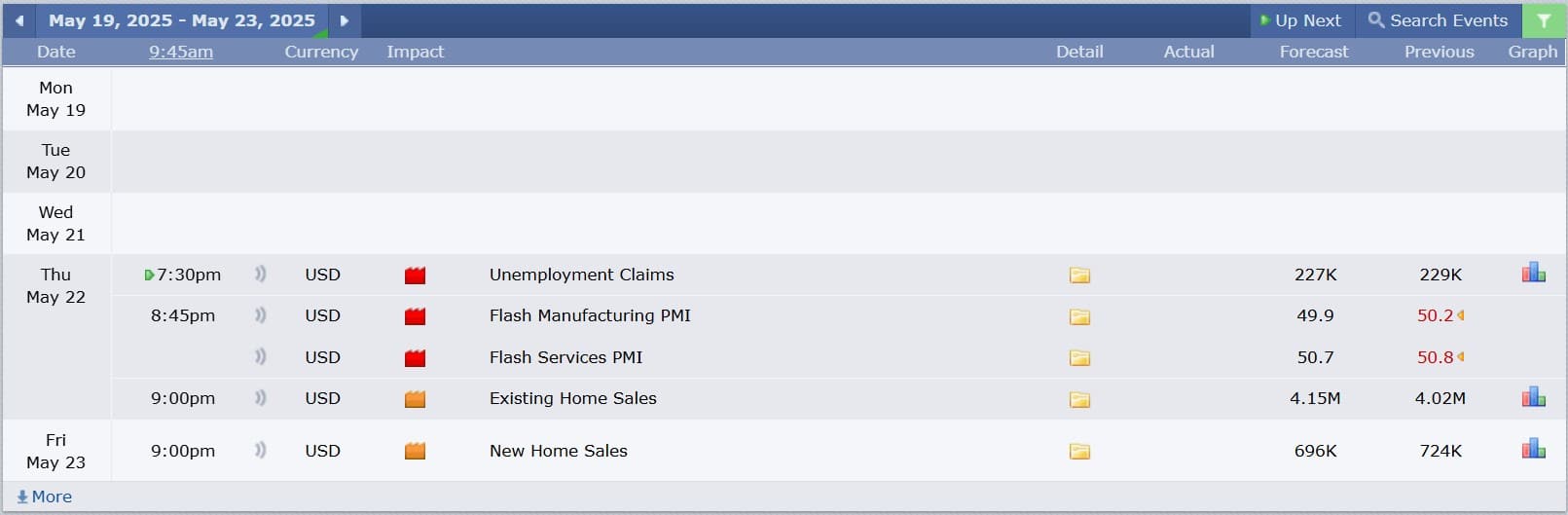Screen dimensions: 1568x515
Task: Click the Up Next button
Action: point(1301,20)
